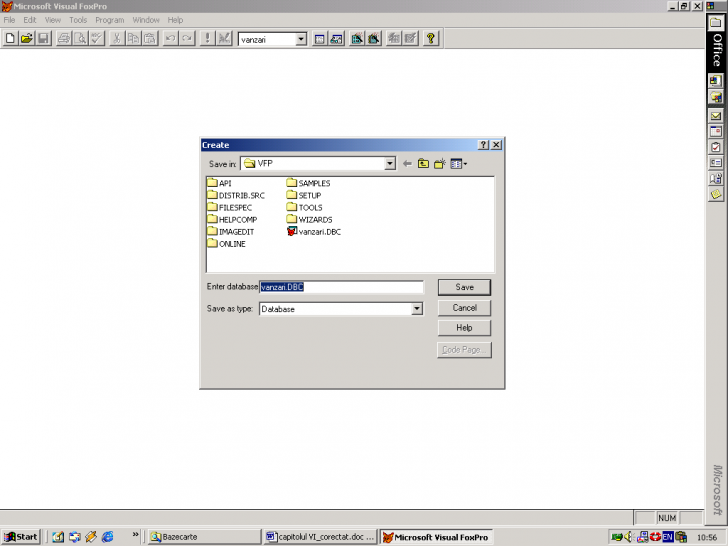Select the API folder

click(x=219, y=183)
